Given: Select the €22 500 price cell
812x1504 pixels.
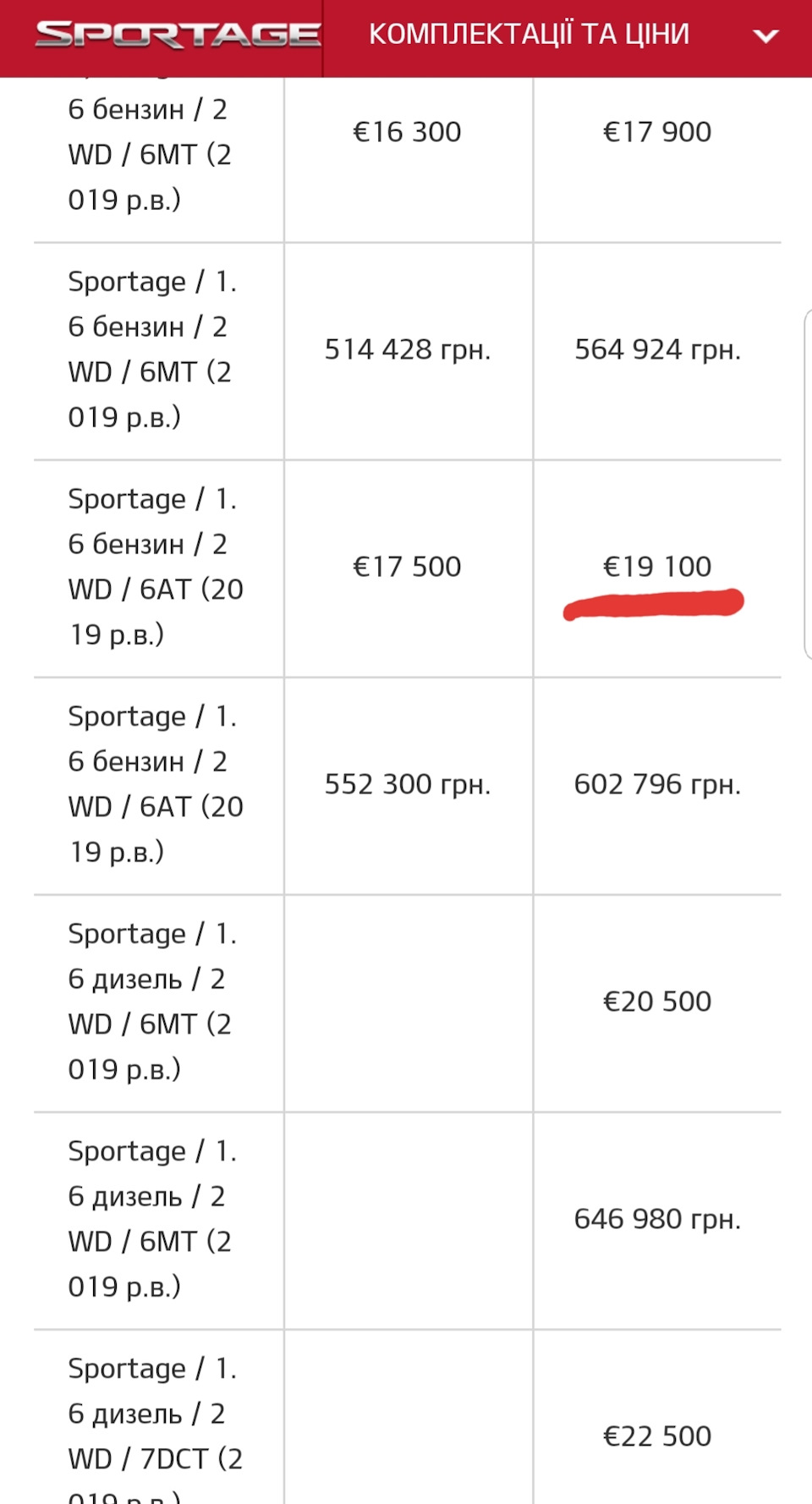Looking at the screenshot, I should click(657, 1436).
